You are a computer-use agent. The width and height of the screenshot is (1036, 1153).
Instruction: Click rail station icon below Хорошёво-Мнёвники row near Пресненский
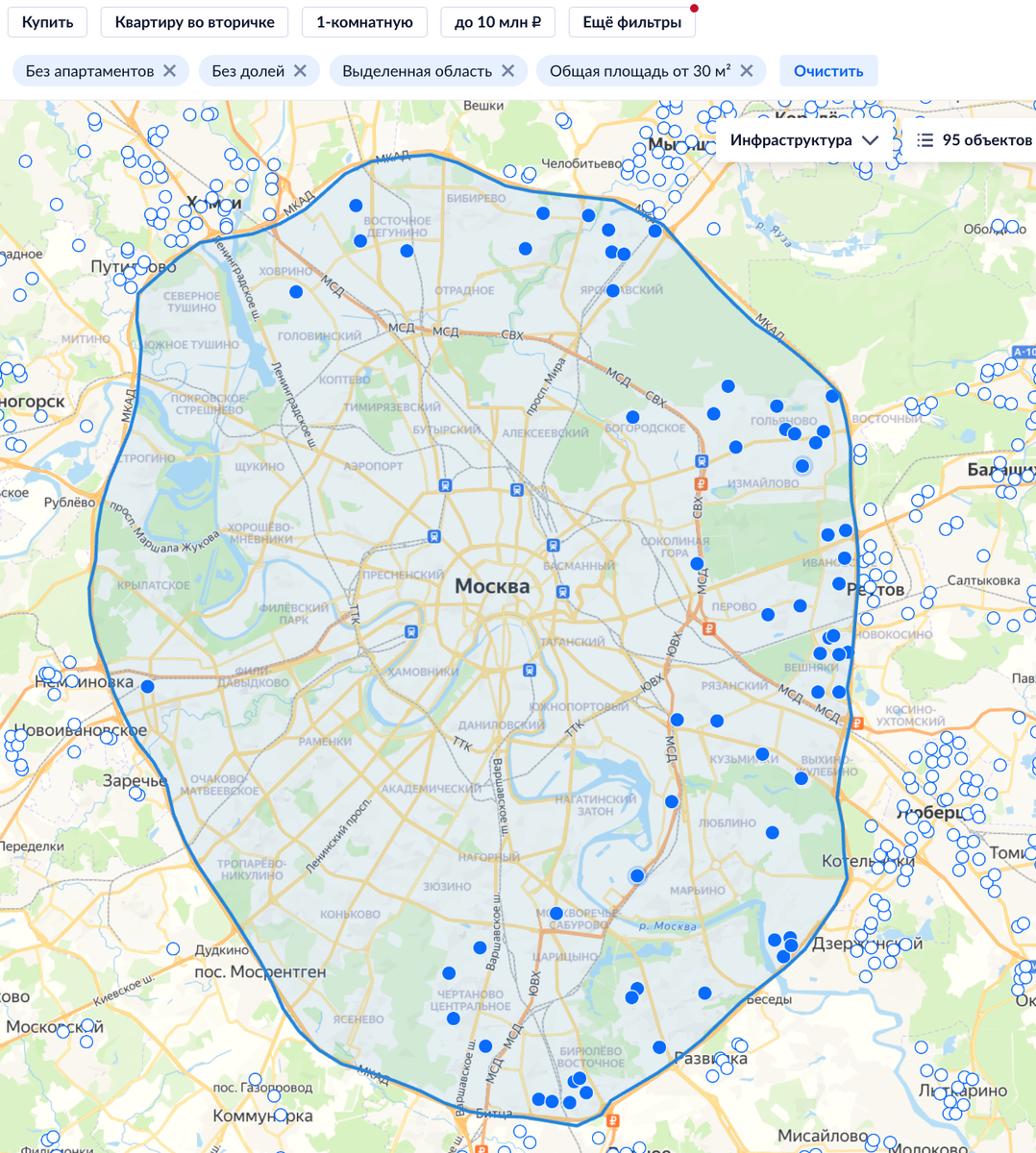pyautogui.click(x=433, y=536)
